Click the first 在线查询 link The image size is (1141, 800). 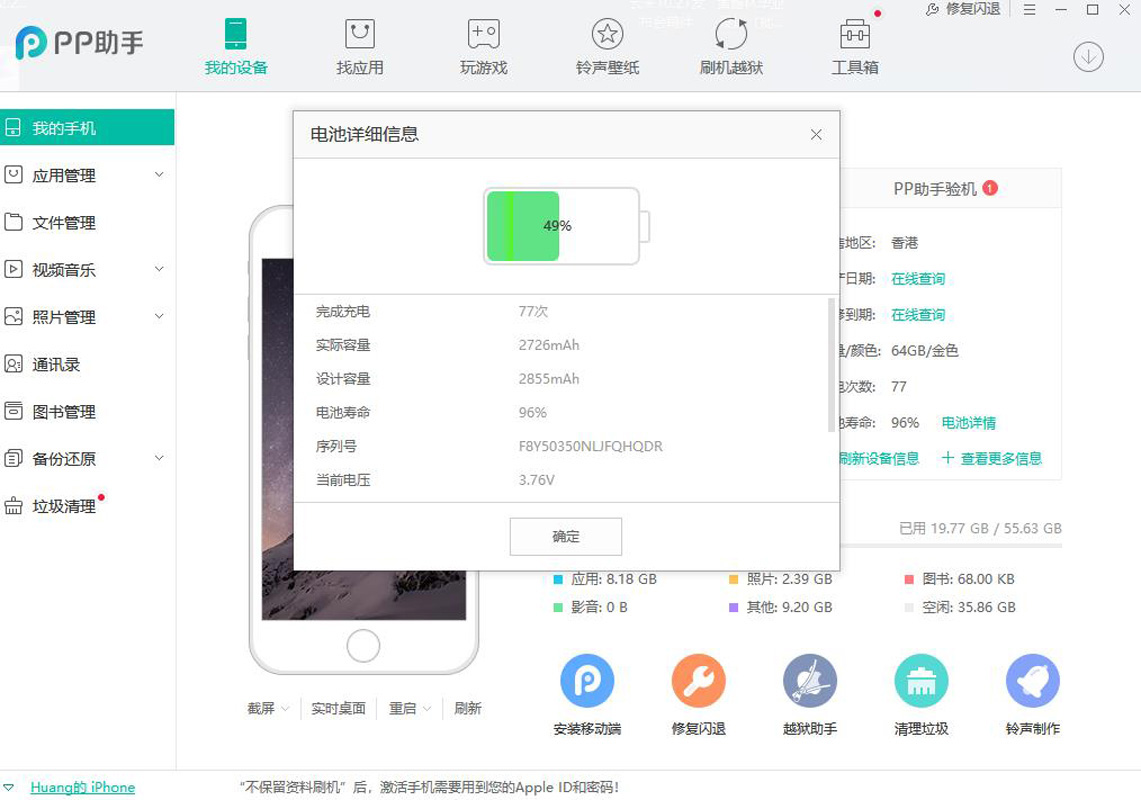click(918, 279)
